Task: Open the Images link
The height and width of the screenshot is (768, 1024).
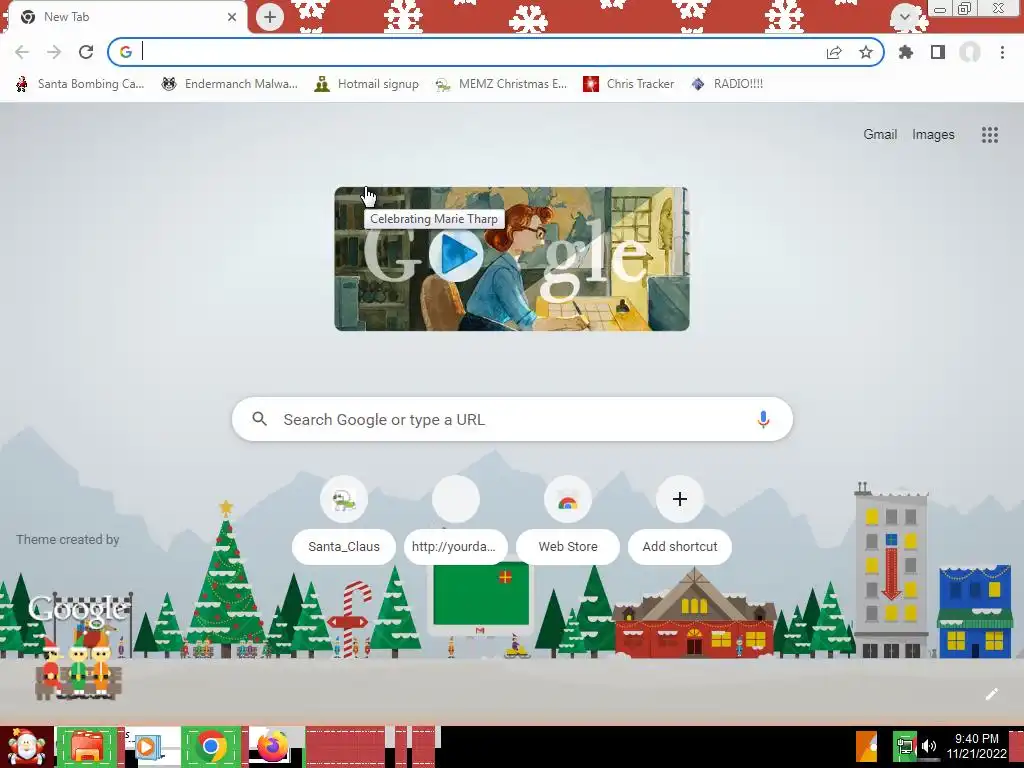Action: pyautogui.click(x=933, y=135)
